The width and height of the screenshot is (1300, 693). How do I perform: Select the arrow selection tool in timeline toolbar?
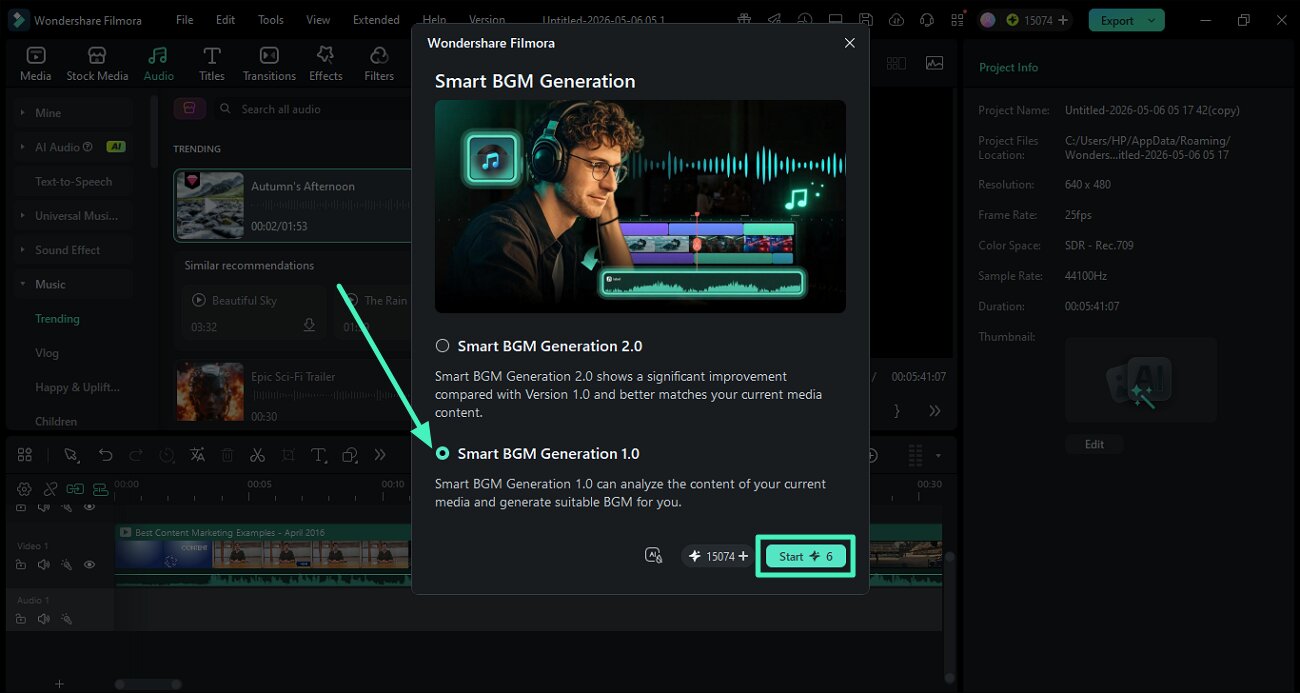pos(71,455)
